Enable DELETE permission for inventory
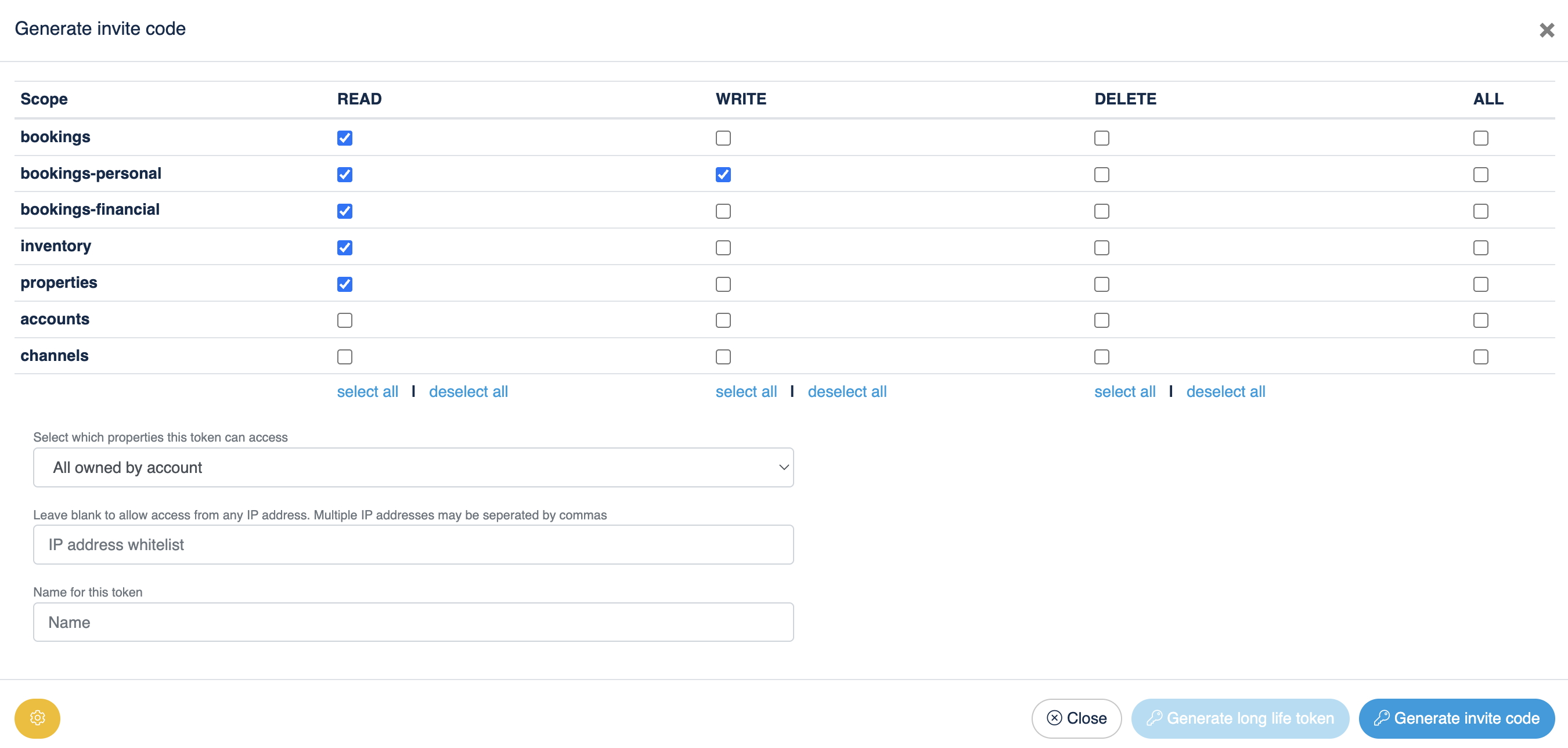The width and height of the screenshot is (1568, 748). pyautogui.click(x=1101, y=248)
